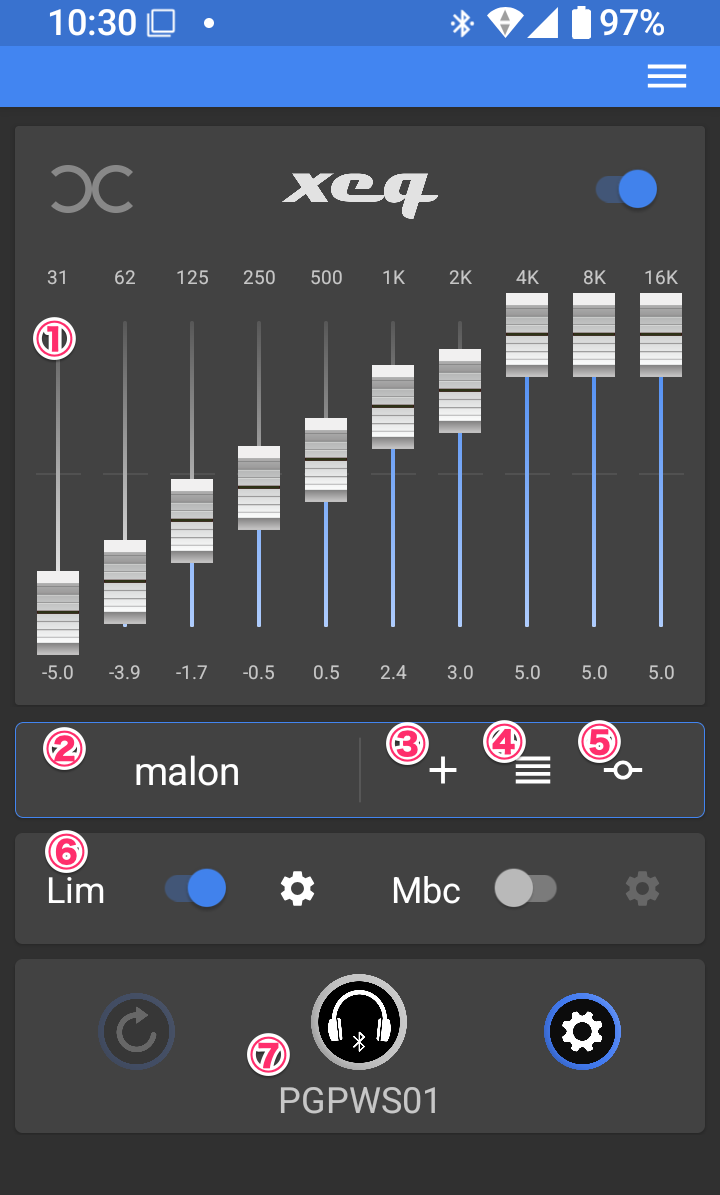The width and height of the screenshot is (720, 1195).
Task: Select the malon preset name
Action: tap(187, 771)
